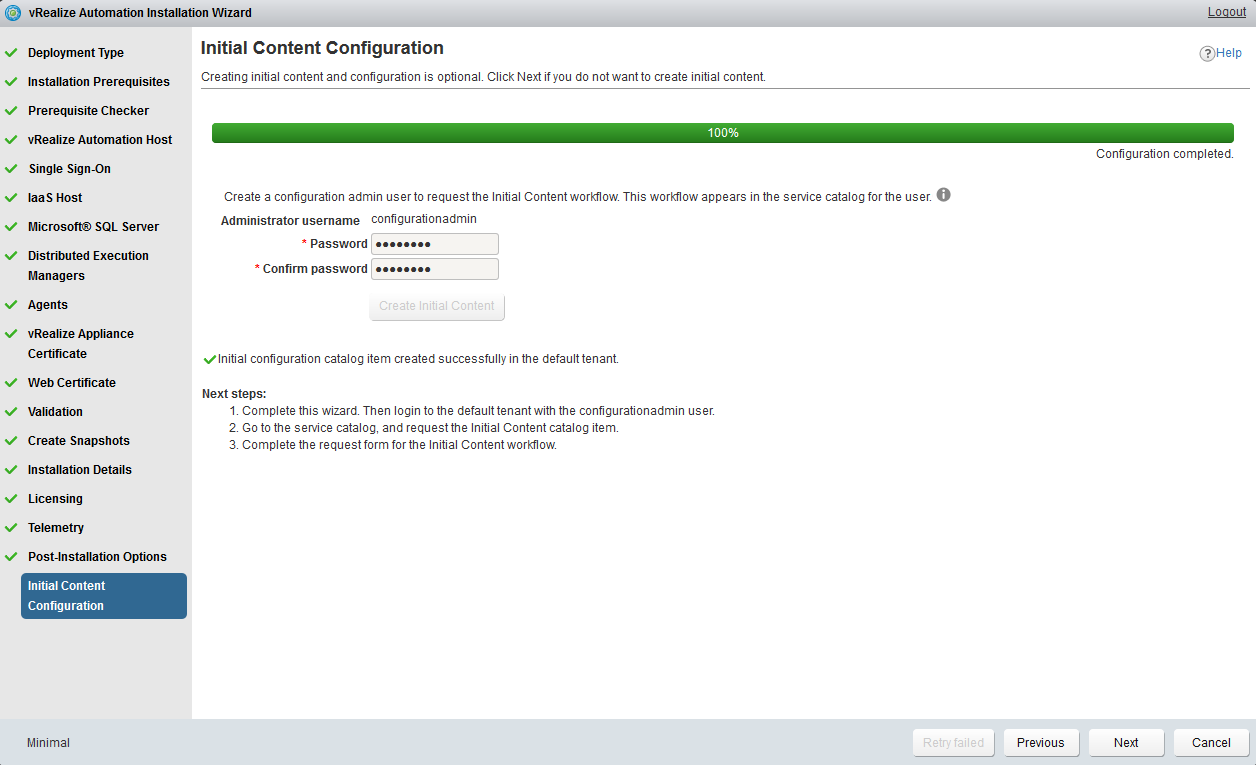The image size is (1256, 765).
Task: Click the success checkmark beside catalog item message
Action: (209, 359)
